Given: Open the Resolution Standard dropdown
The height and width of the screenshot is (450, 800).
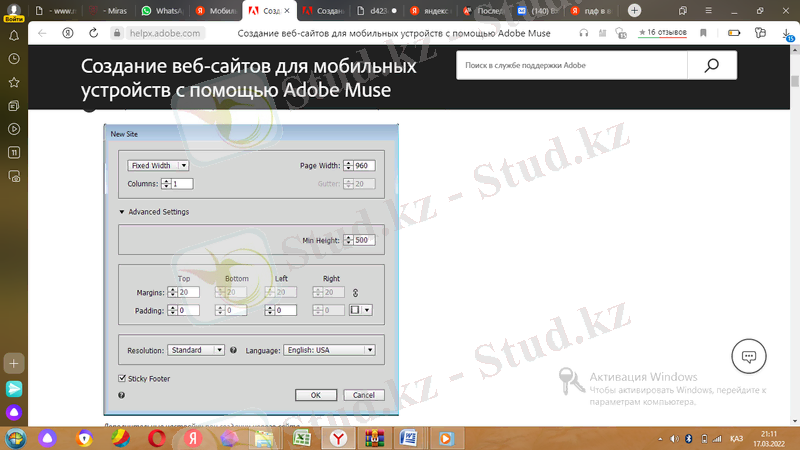Looking at the screenshot, I should click(x=196, y=350).
